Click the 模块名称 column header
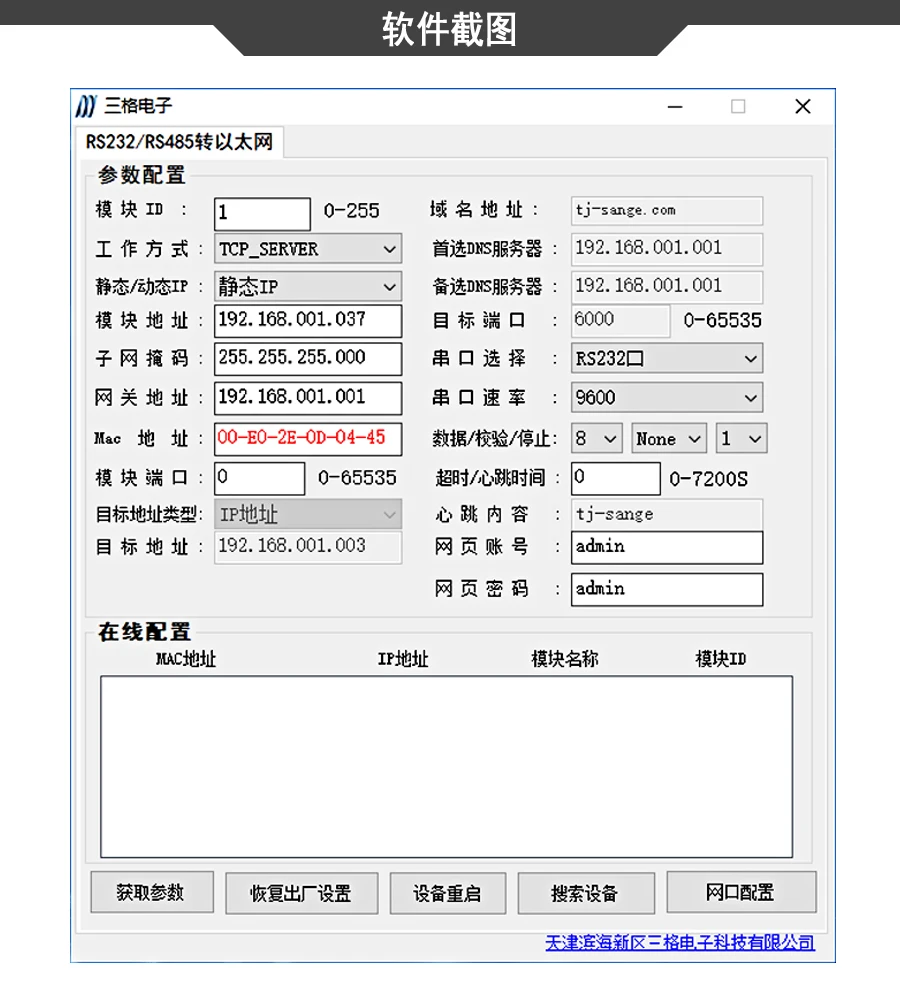The width and height of the screenshot is (900, 1000). click(x=565, y=659)
